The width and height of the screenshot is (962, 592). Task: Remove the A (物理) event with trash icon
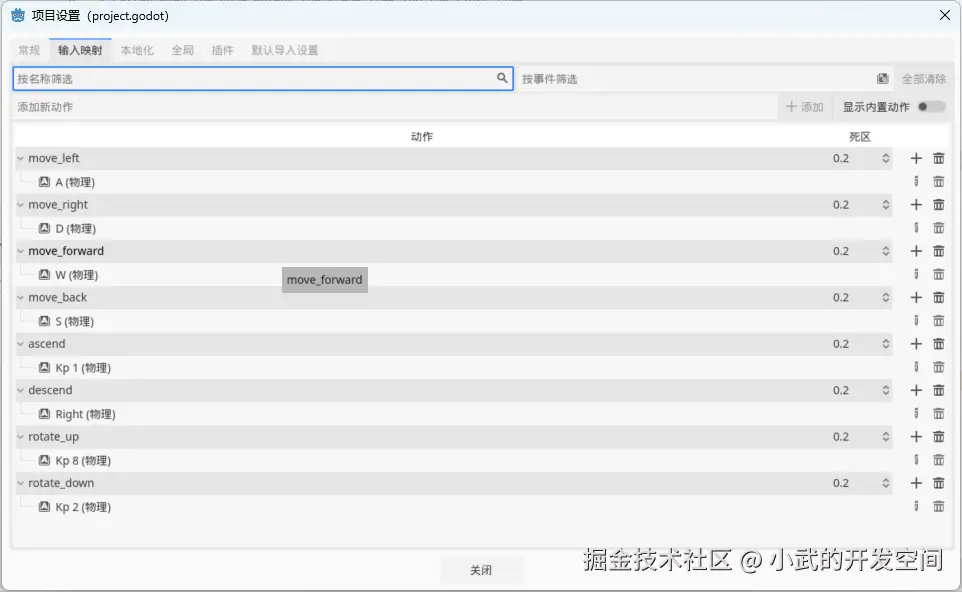point(938,181)
